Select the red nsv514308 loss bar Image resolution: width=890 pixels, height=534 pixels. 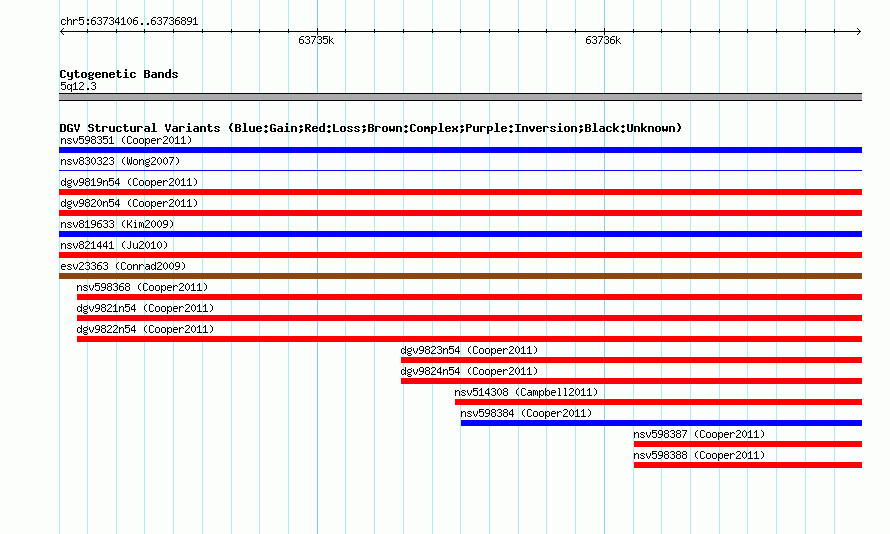[x=658, y=402]
